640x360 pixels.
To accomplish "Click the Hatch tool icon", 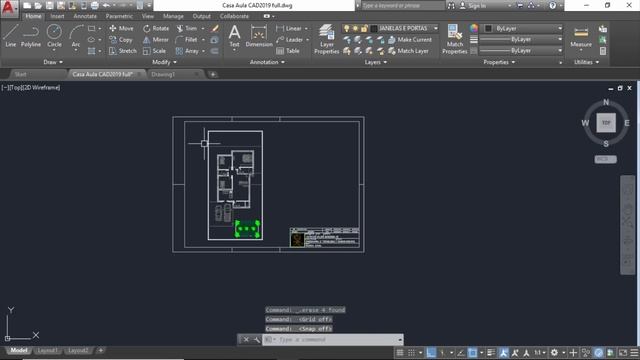I will click(x=91, y=51).
